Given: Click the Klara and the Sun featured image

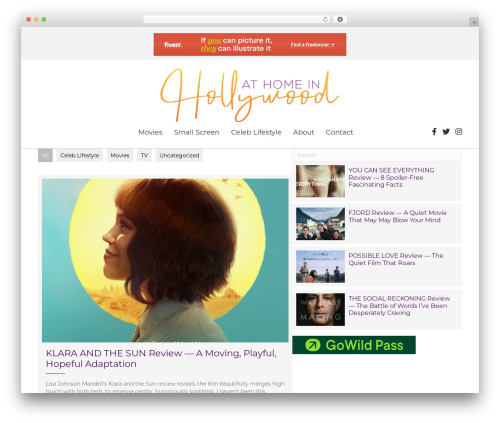Looking at the screenshot, I should tap(165, 260).
